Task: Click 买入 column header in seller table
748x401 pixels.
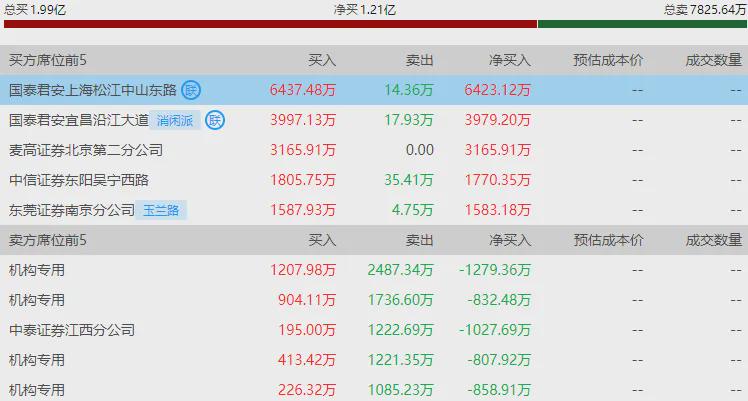Action: pos(322,240)
